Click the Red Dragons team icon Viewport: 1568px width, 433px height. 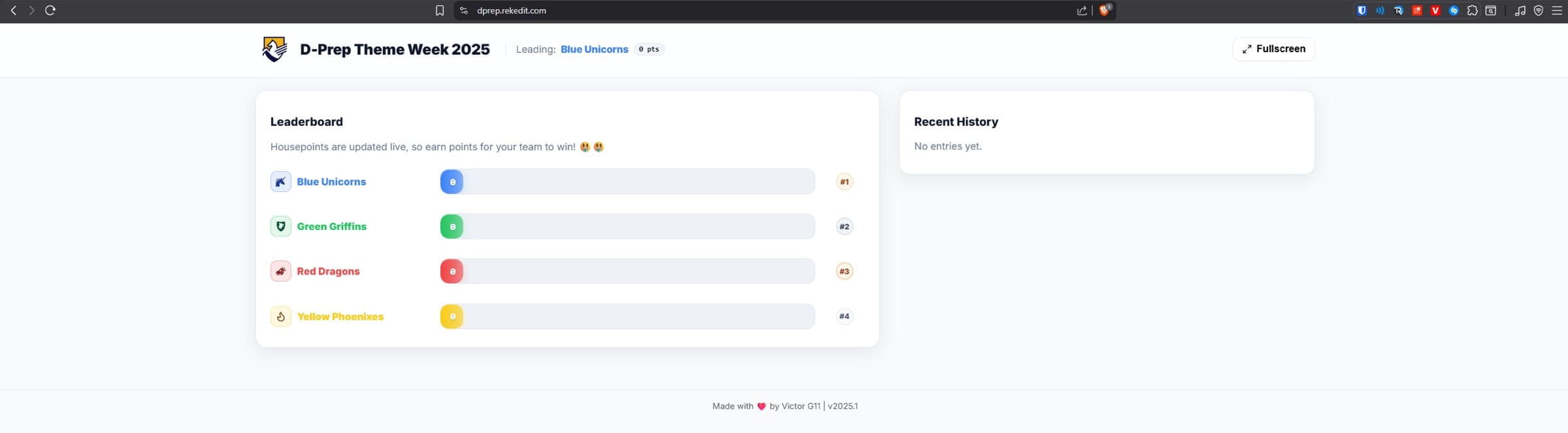click(x=281, y=271)
